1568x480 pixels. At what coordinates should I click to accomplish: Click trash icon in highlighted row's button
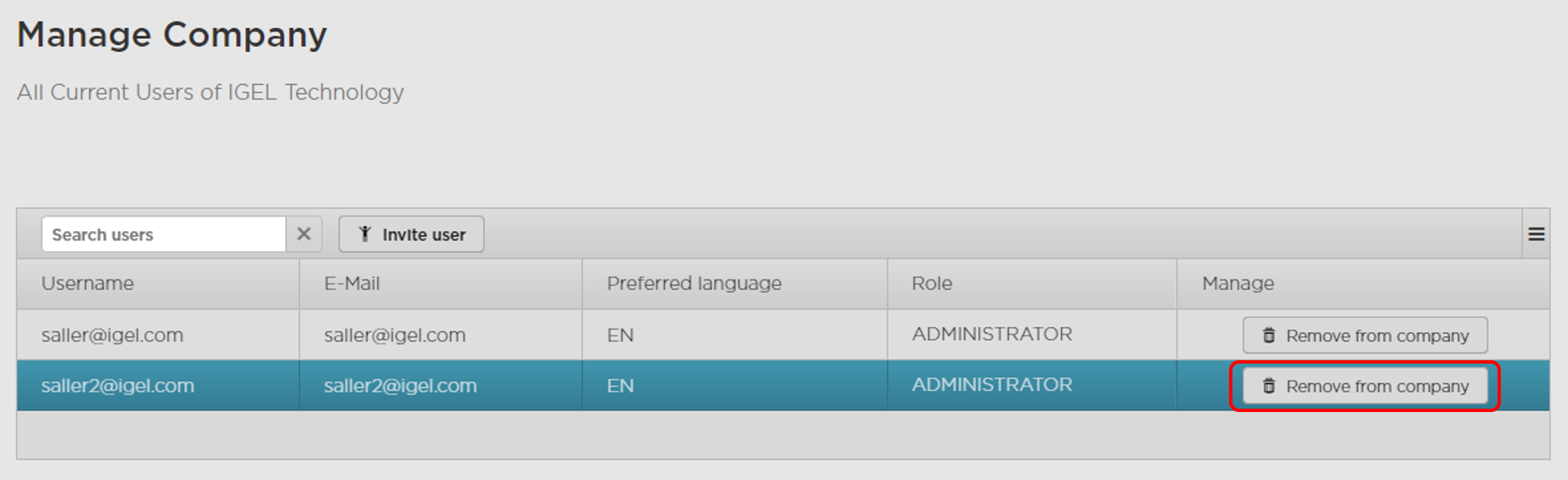tap(1268, 386)
